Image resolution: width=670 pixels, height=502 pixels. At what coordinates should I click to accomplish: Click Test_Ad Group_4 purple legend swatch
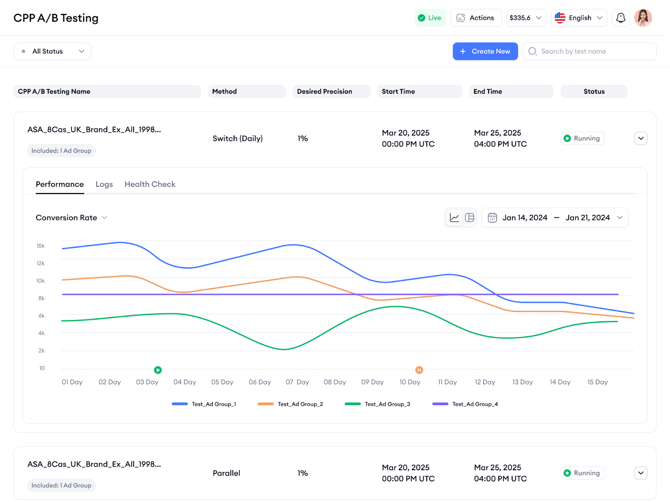click(440, 404)
